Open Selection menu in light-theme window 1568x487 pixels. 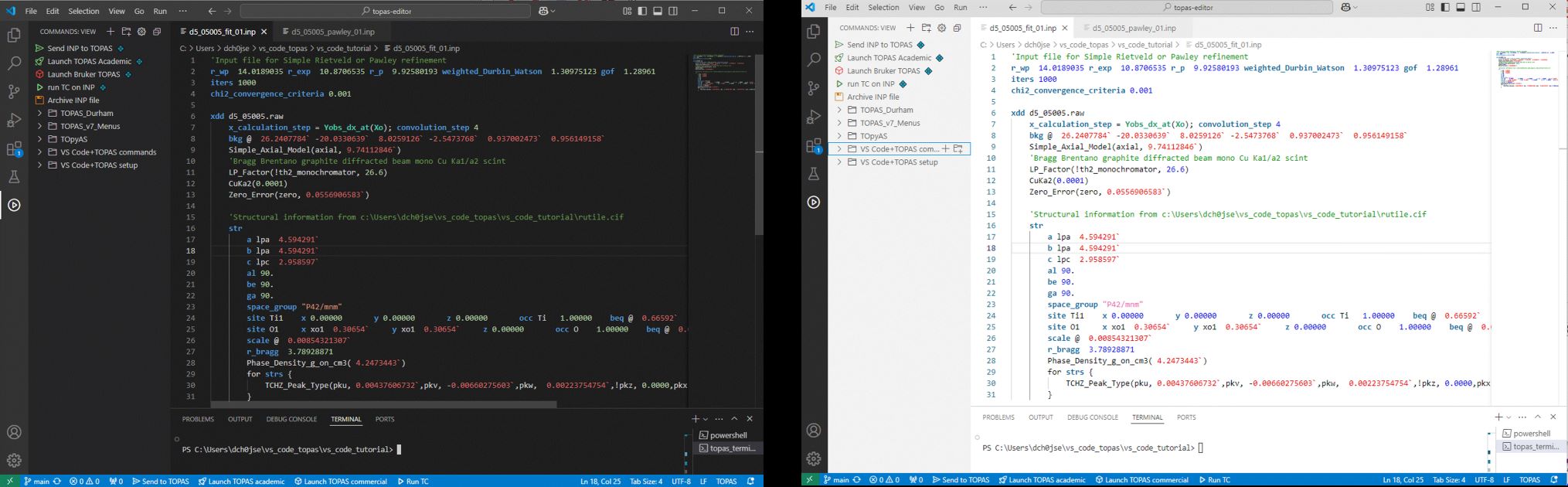pos(883,8)
